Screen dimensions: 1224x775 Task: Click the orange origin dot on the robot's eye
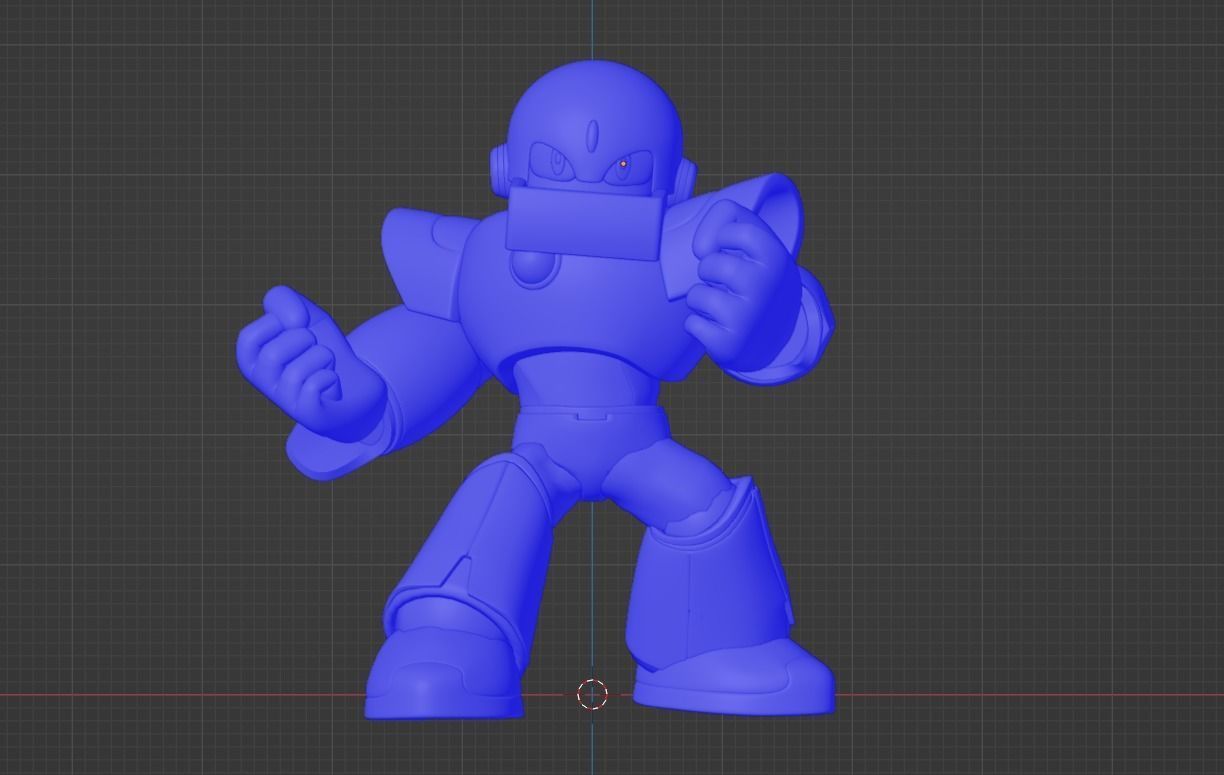tap(623, 164)
